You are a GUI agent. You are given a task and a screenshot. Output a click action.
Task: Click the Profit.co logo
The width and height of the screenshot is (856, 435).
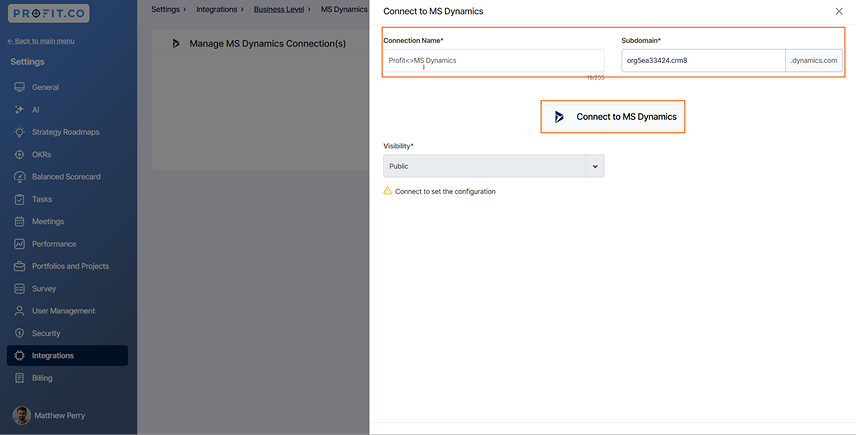(49, 14)
